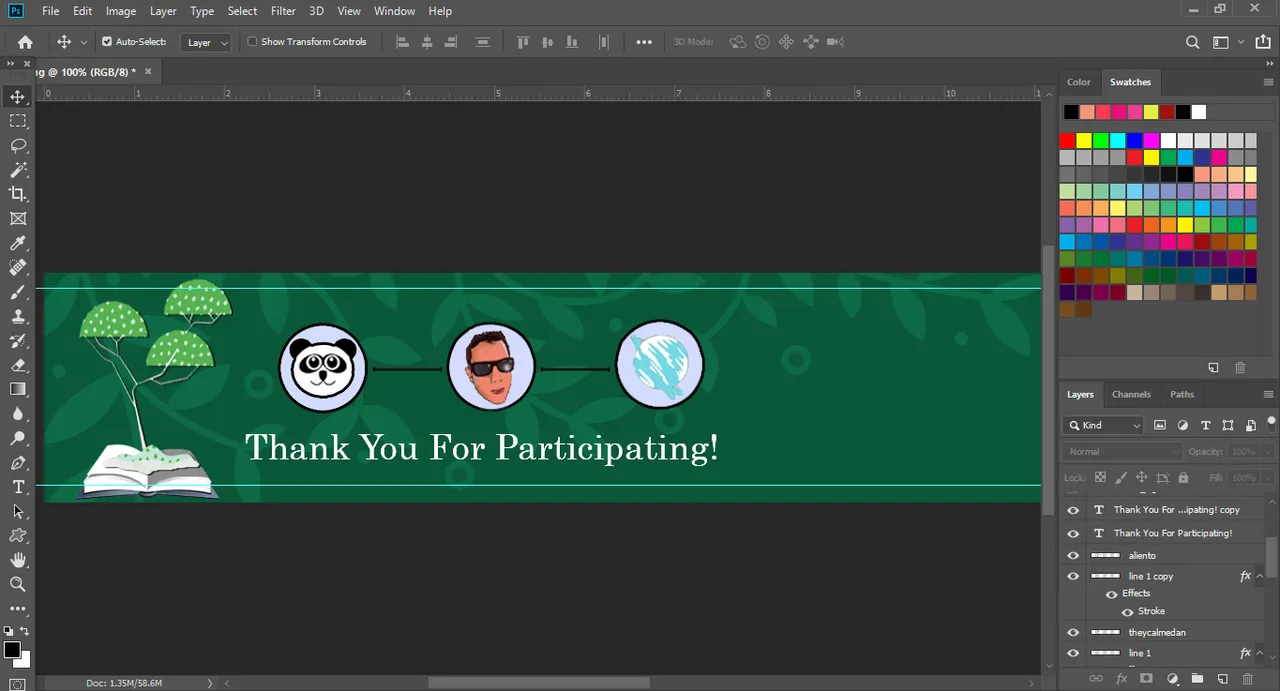Select the Dodge tool
The image size is (1280, 691).
[x=18, y=438]
